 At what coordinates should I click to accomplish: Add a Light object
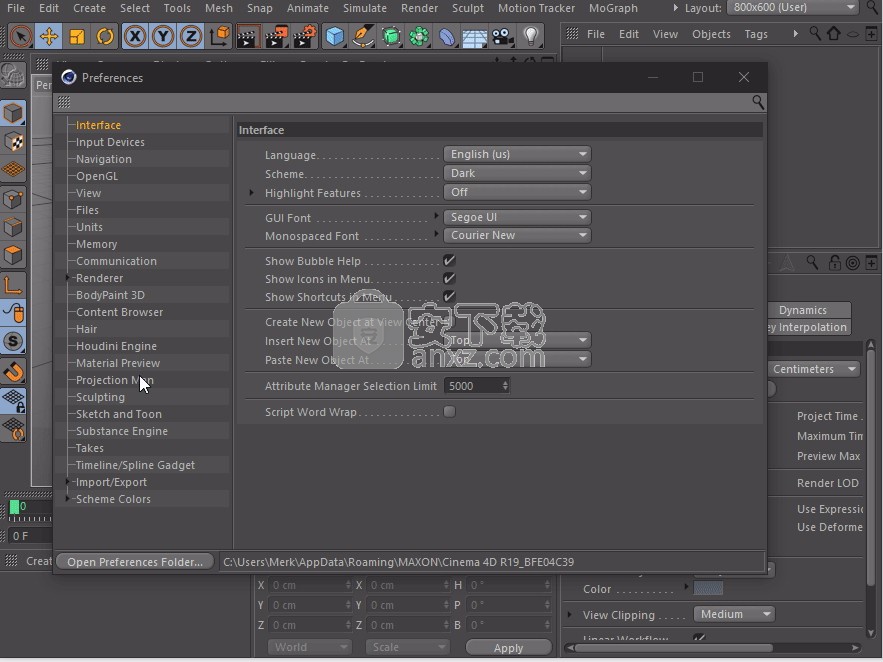click(x=530, y=37)
